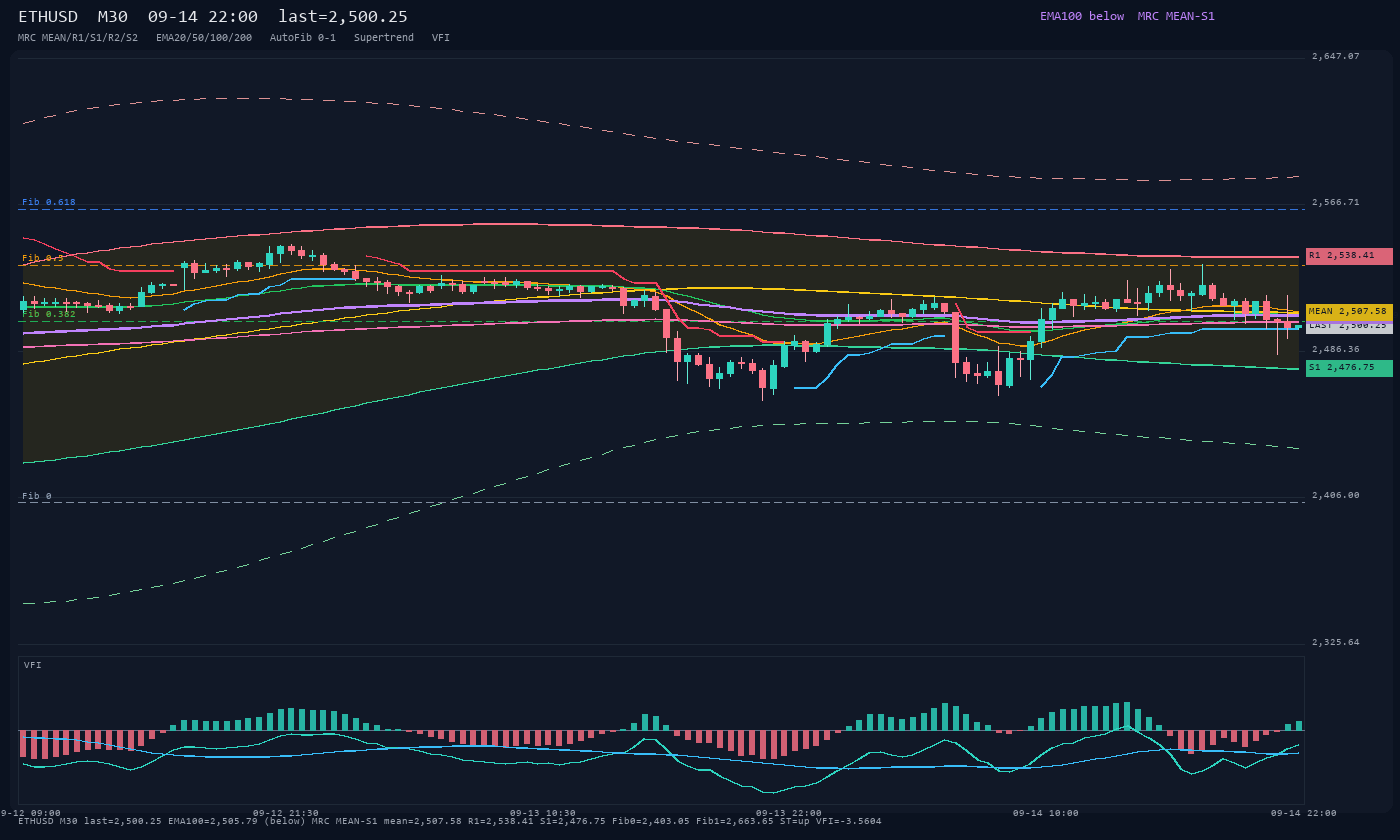
Task: Click the Fib 0 level label
Action: (37, 496)
